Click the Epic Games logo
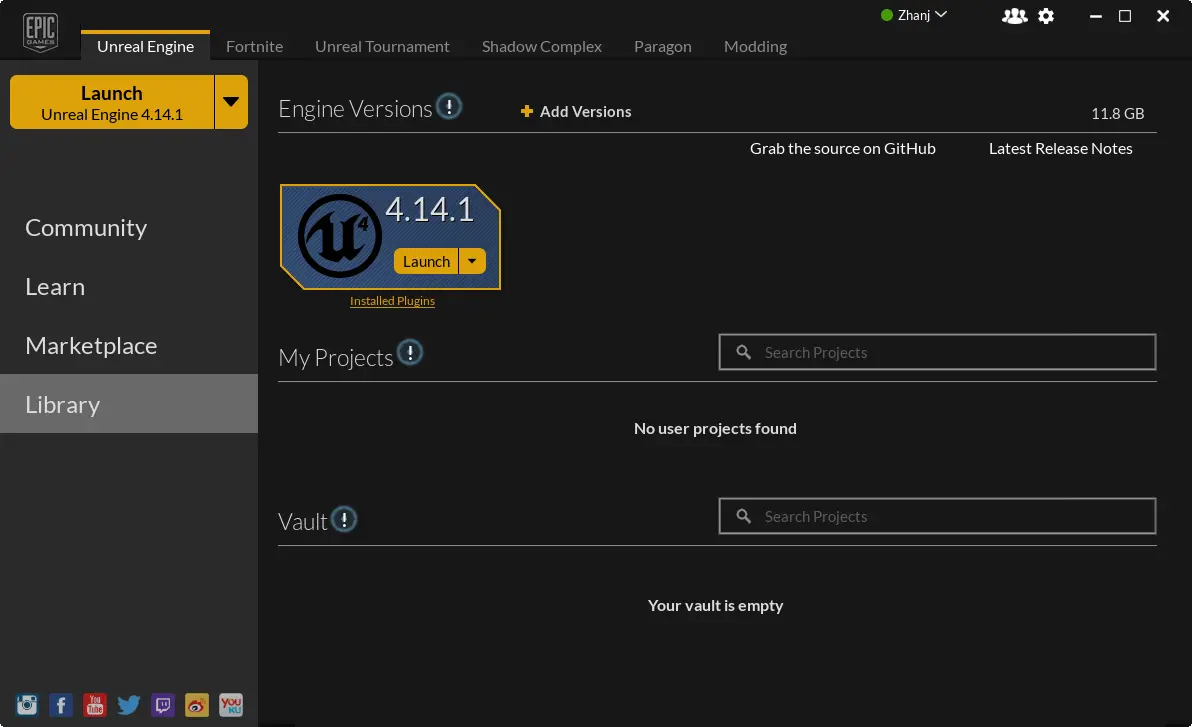The image size is (1192, 727). [40, 32]
